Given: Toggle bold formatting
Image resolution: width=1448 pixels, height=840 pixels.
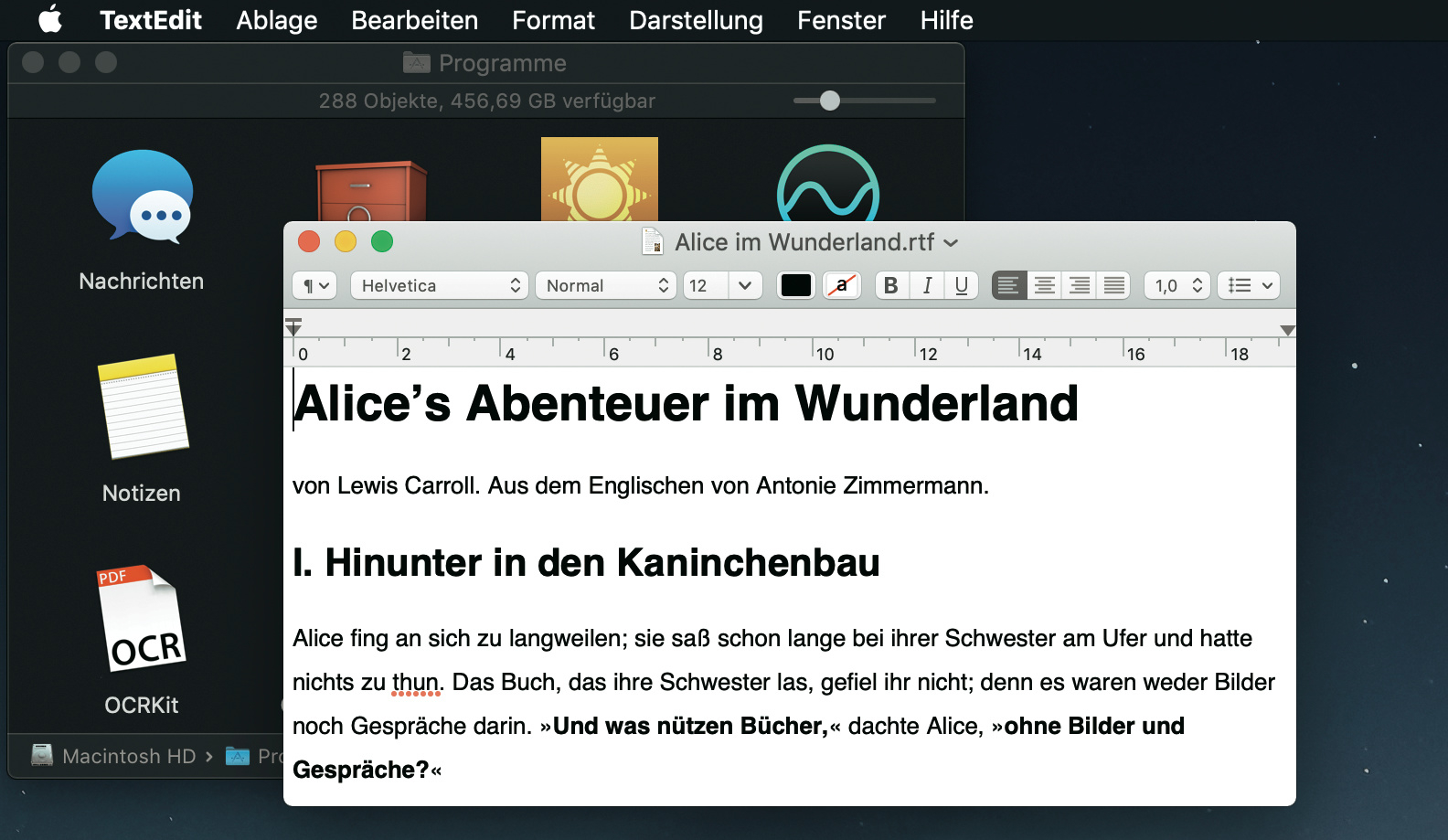Looking at the screenshot, I should point(891,286).
